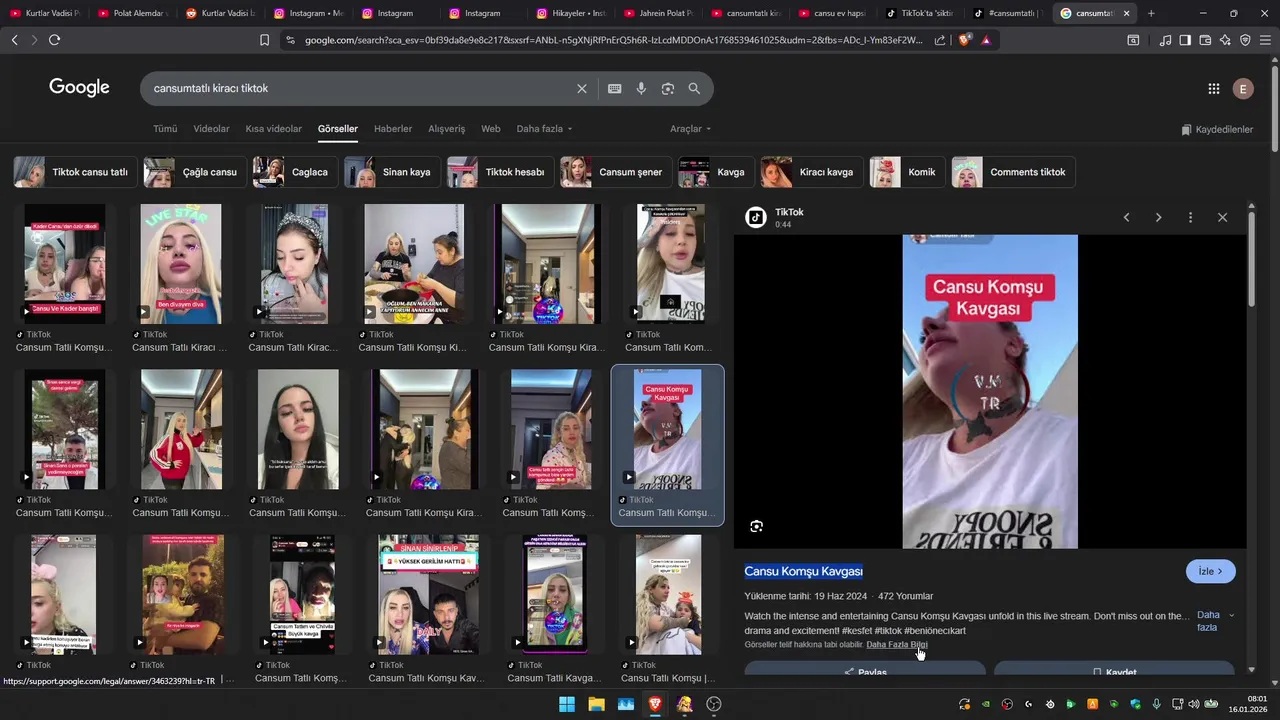1280x720 pixels.
Task: Open the Brave Rewards triangle icon
Action: (986, 40)
